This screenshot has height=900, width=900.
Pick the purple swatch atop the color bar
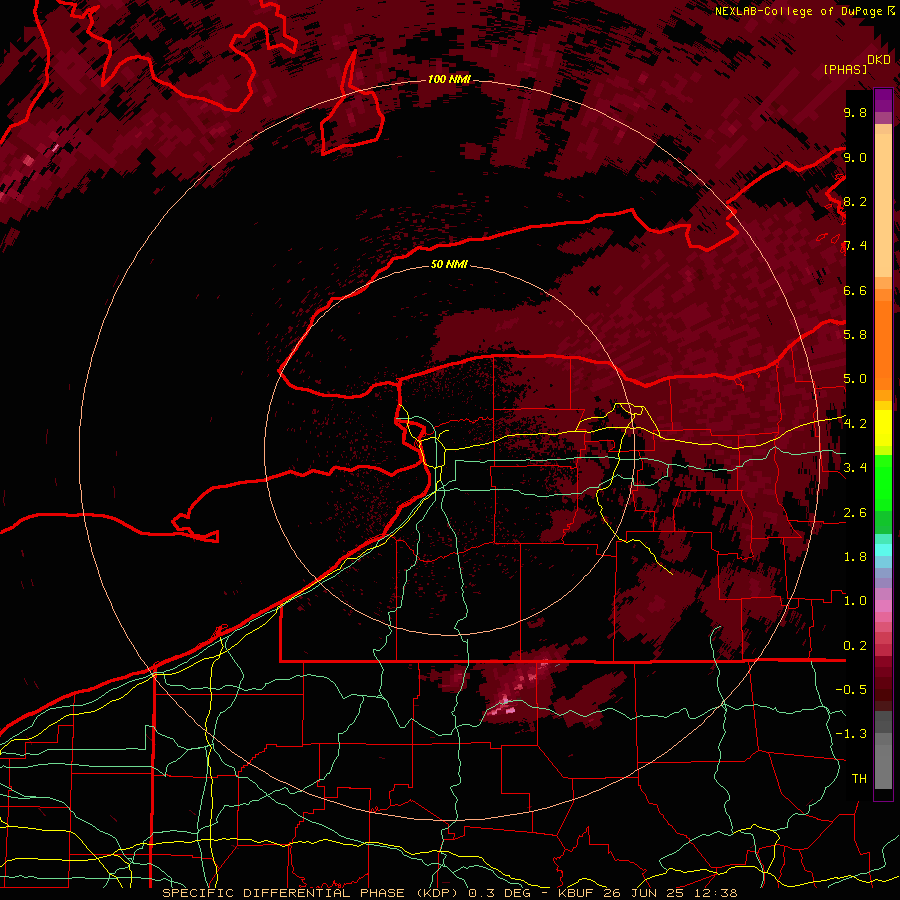(883, 100)
